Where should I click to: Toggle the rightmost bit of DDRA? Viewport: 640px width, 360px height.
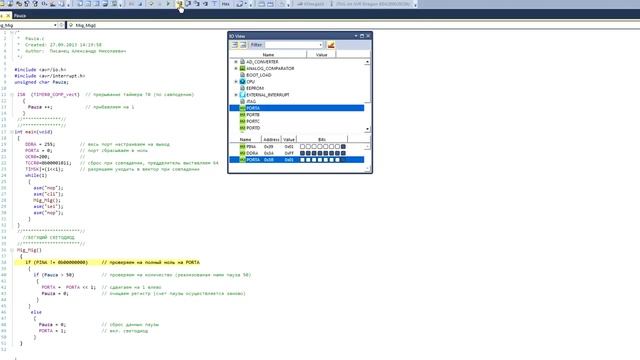pyautogui.click(x=343, y=153)
